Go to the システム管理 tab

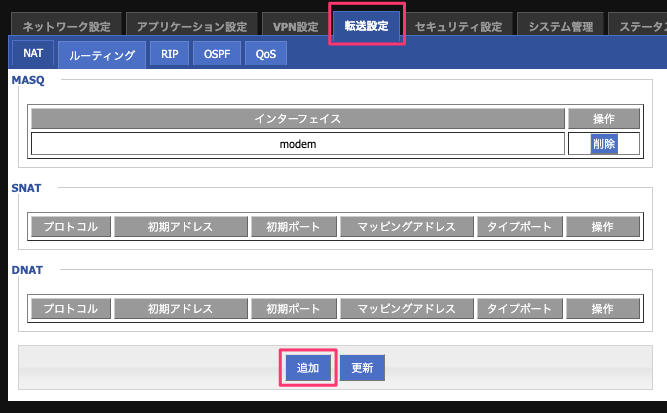coord(561,25)
